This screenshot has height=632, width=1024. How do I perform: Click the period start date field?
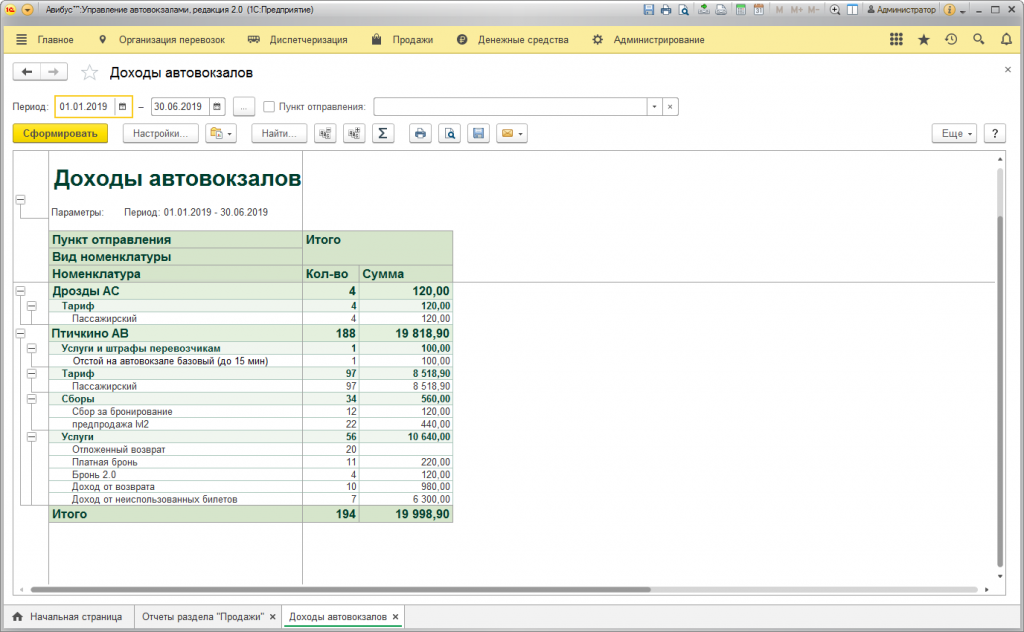tap(86, 106)
